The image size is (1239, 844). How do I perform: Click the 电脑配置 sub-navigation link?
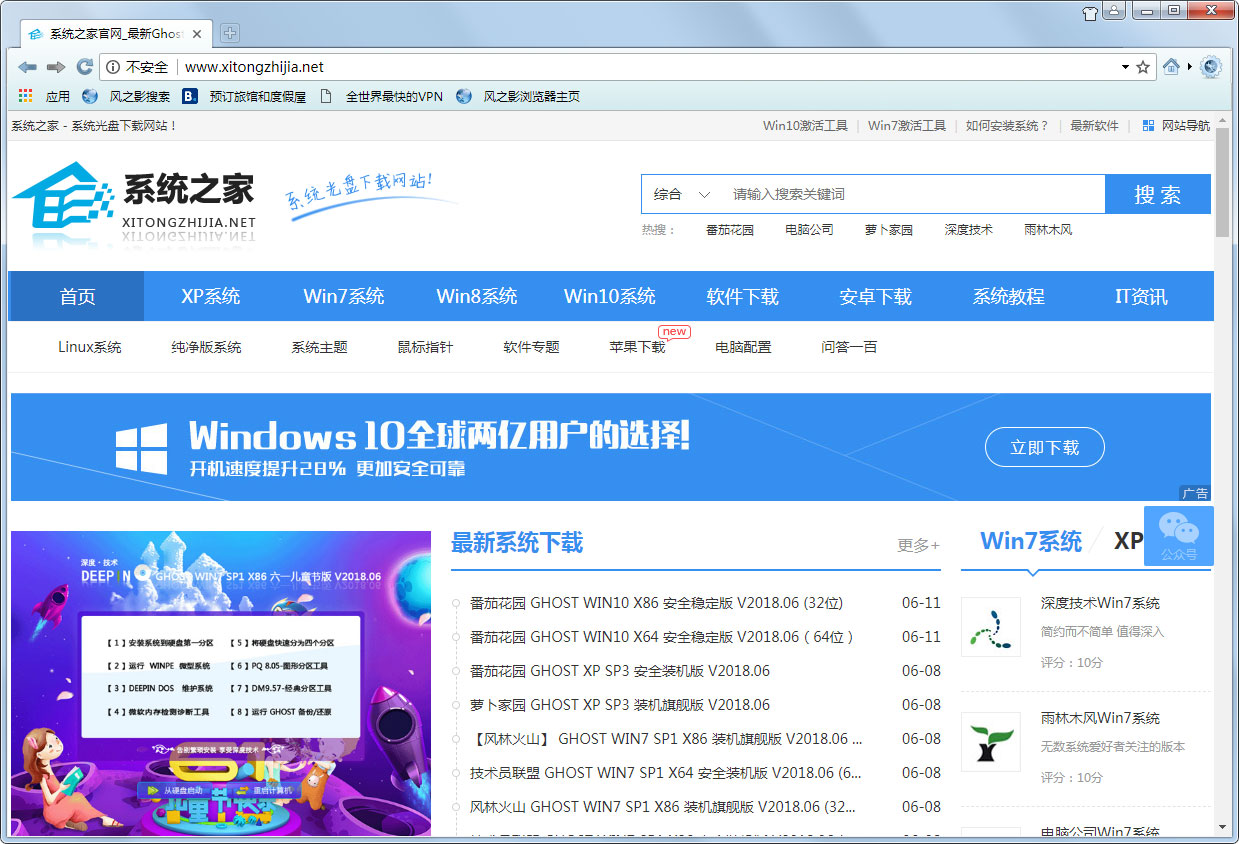coord(743,347)
